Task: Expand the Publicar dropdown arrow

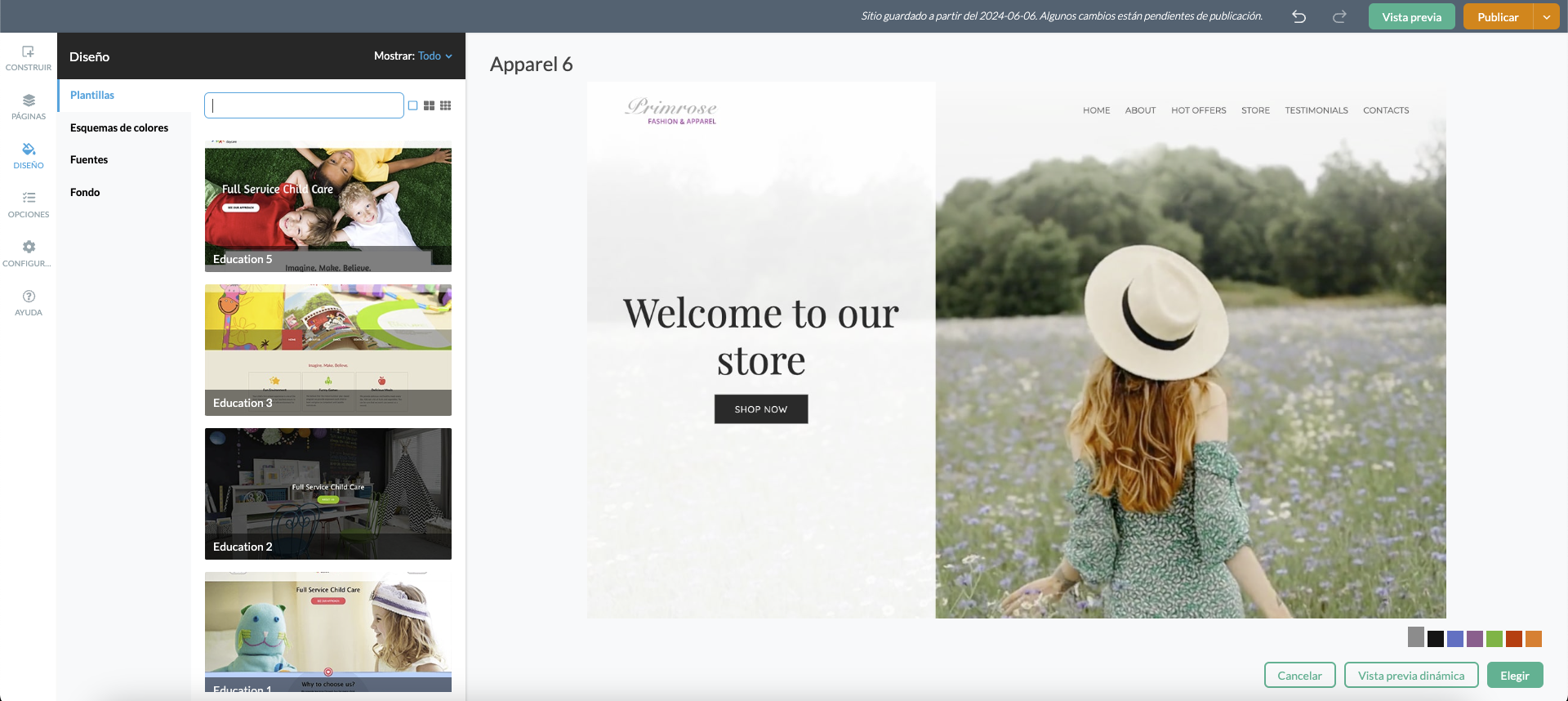Action: 1546,17
